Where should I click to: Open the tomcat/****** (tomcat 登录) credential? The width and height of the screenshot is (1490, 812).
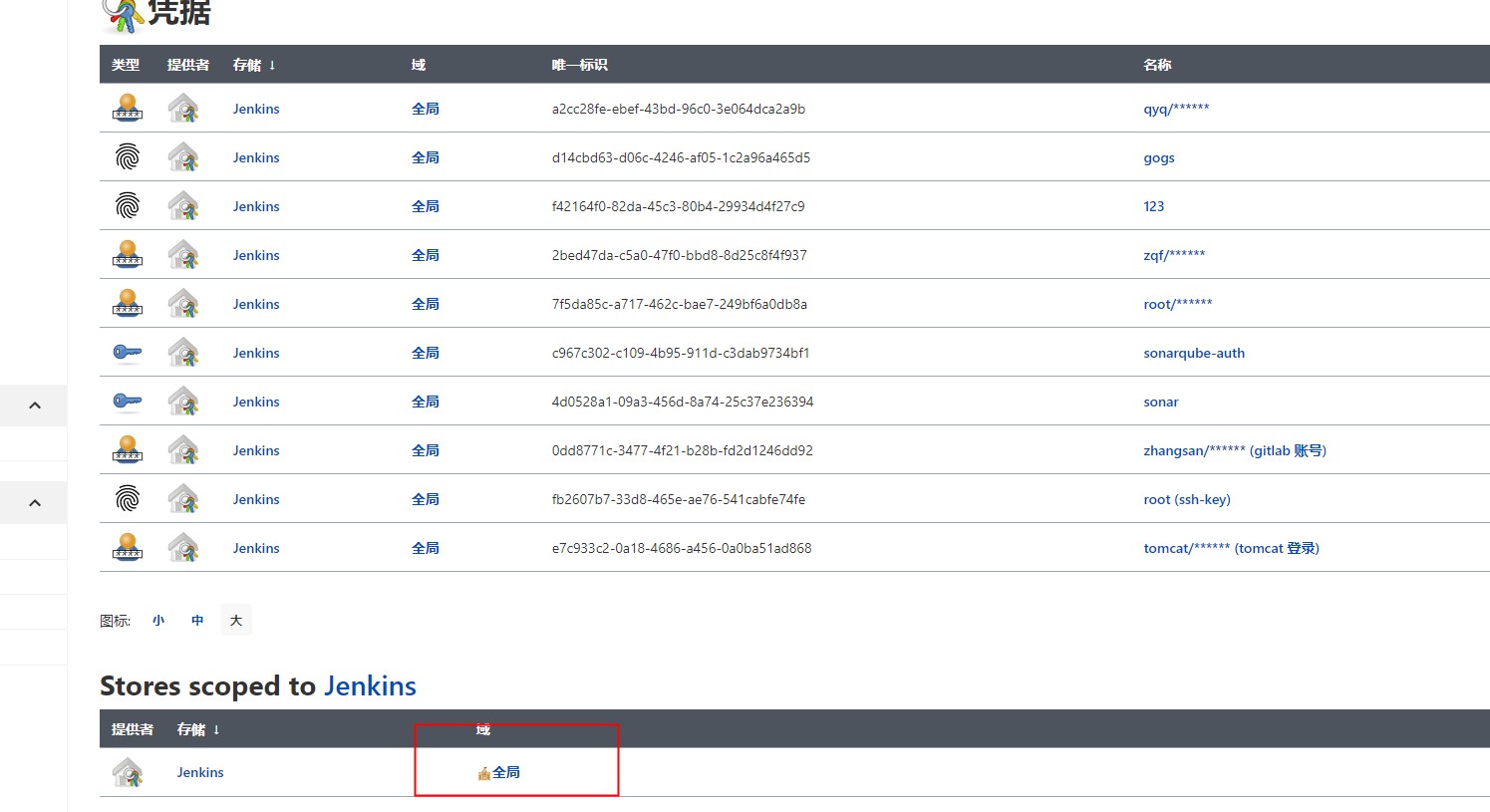click(x=1231, y=548)
